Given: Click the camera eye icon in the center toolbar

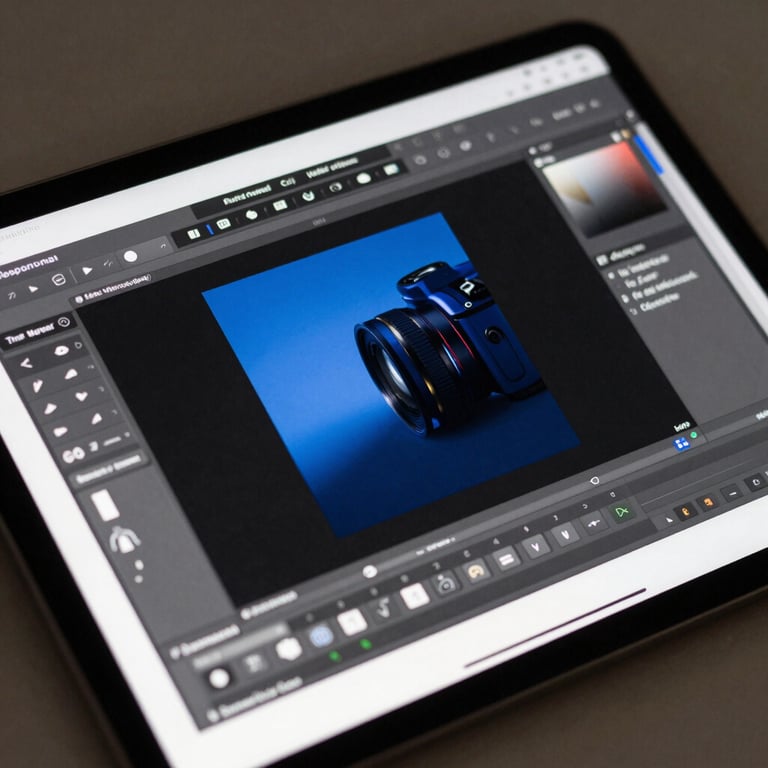Looking at the screenshot, I should (336, 187).
